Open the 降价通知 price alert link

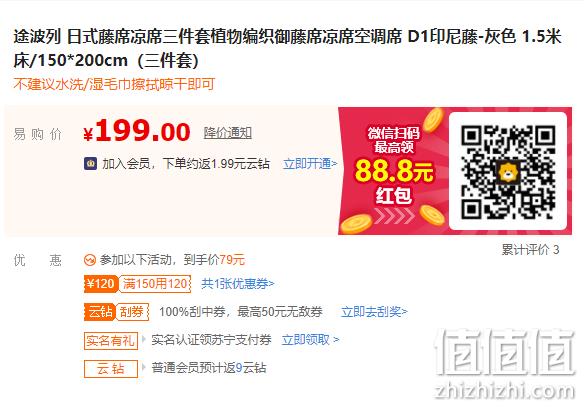pos(228,133)
